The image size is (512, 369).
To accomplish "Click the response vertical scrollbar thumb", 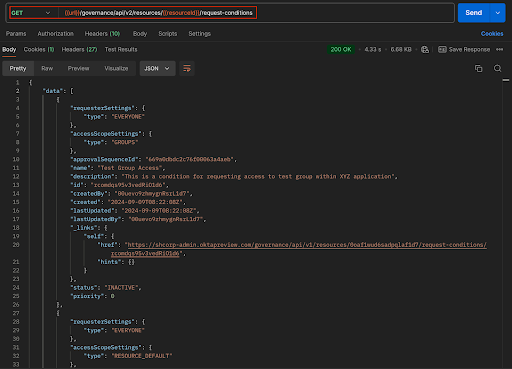I will (x=506, y=80).
